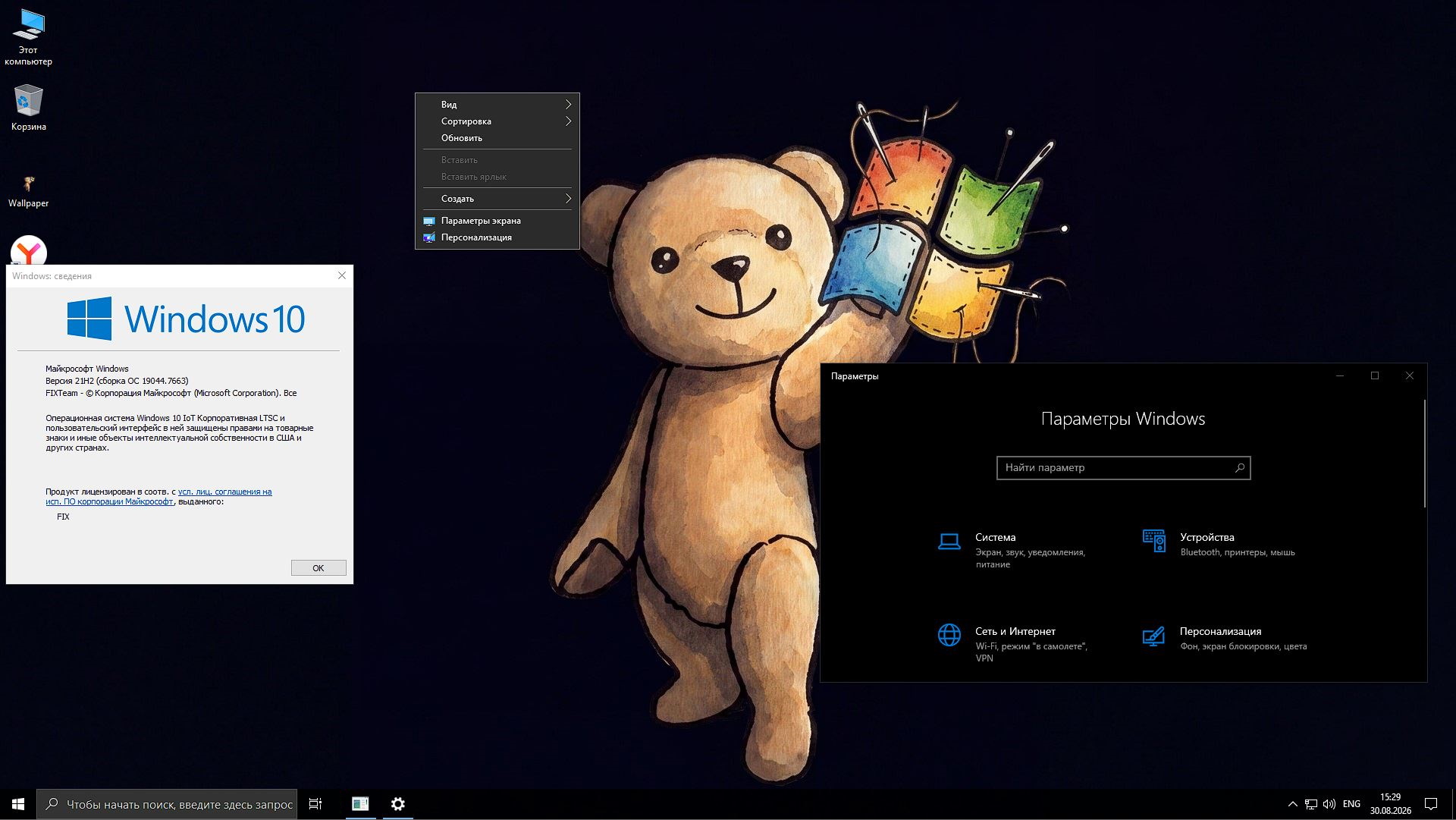The height and width of the screenshot is (820, 1456).
Task: Close the Параметры window
Action: pos(1409,375)
